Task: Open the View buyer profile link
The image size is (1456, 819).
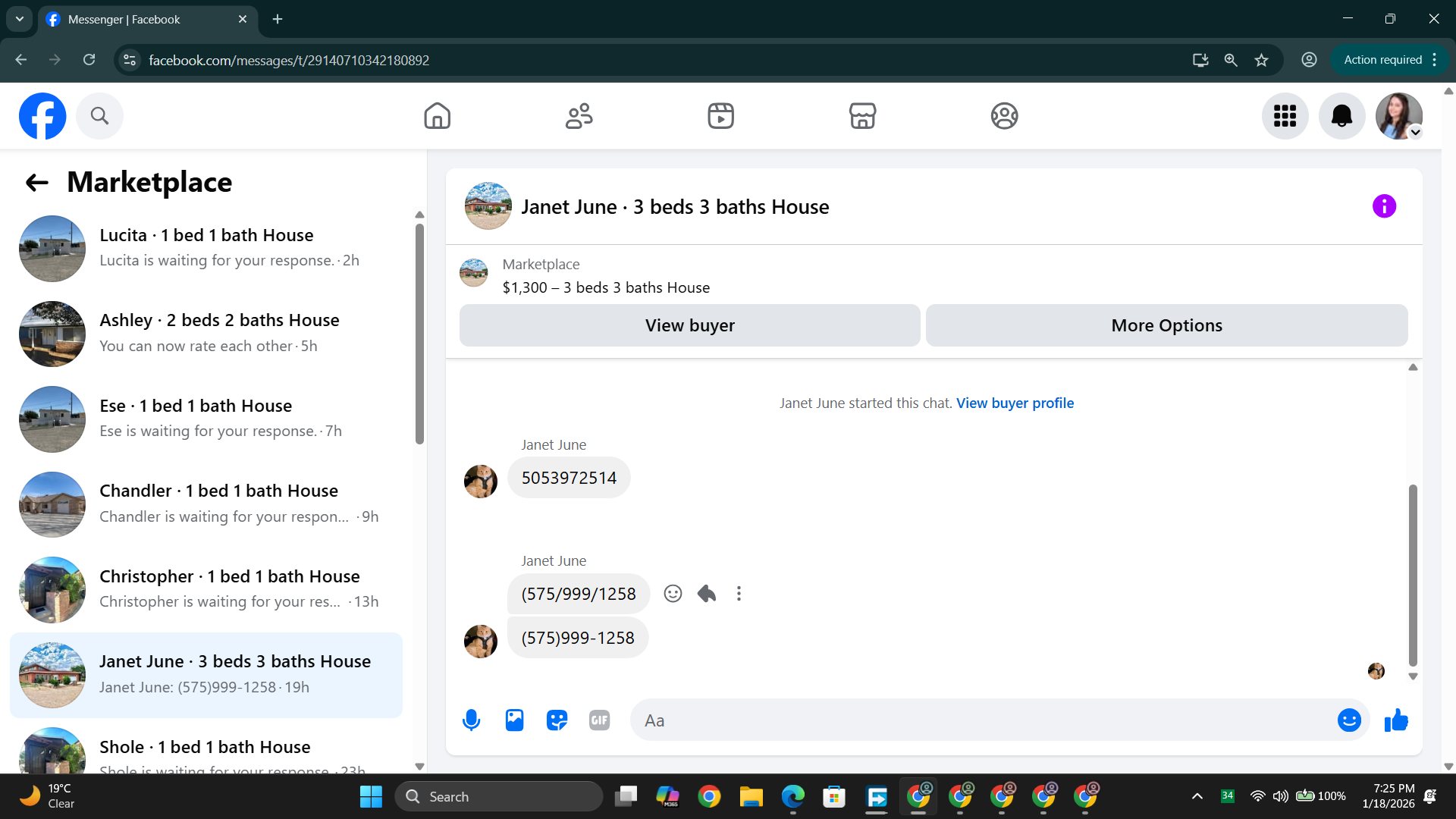Action: click(x=1015, y=403)
